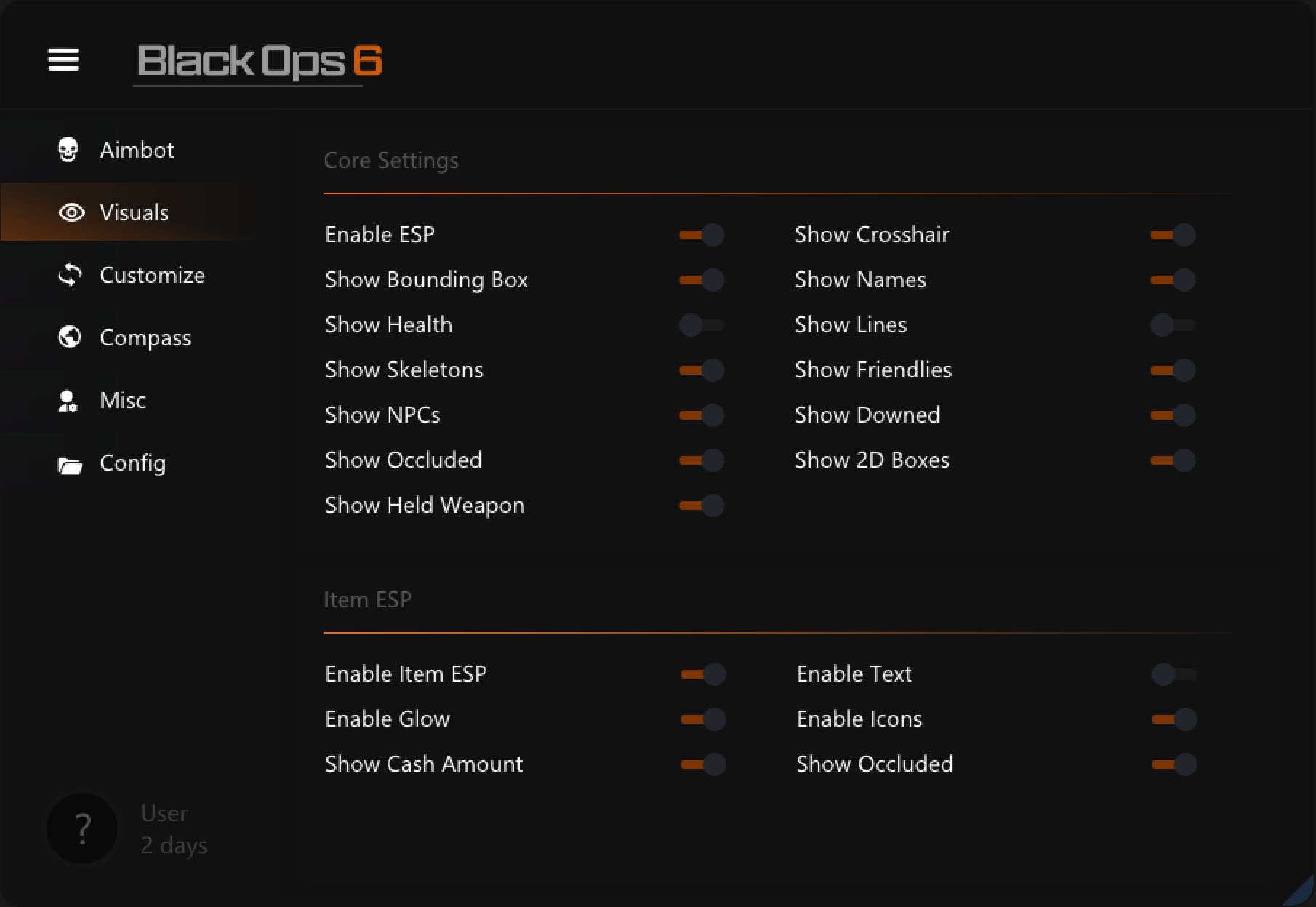Switch on Enable Text in Item ESP
This screenshot has width=1316, height=907.
pyautogui.click(x=1173, y=674)
